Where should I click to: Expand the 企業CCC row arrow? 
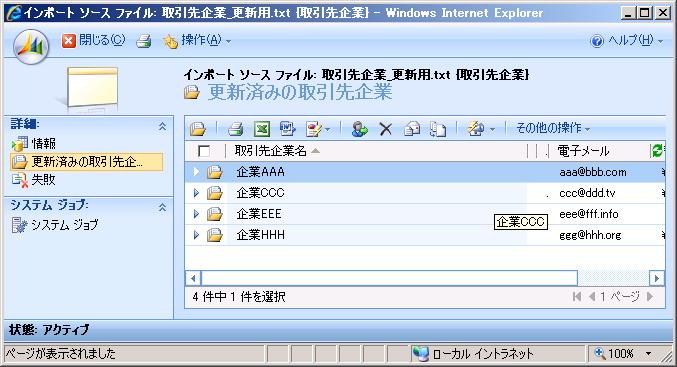pyautogui.click(x=196, y=193)
